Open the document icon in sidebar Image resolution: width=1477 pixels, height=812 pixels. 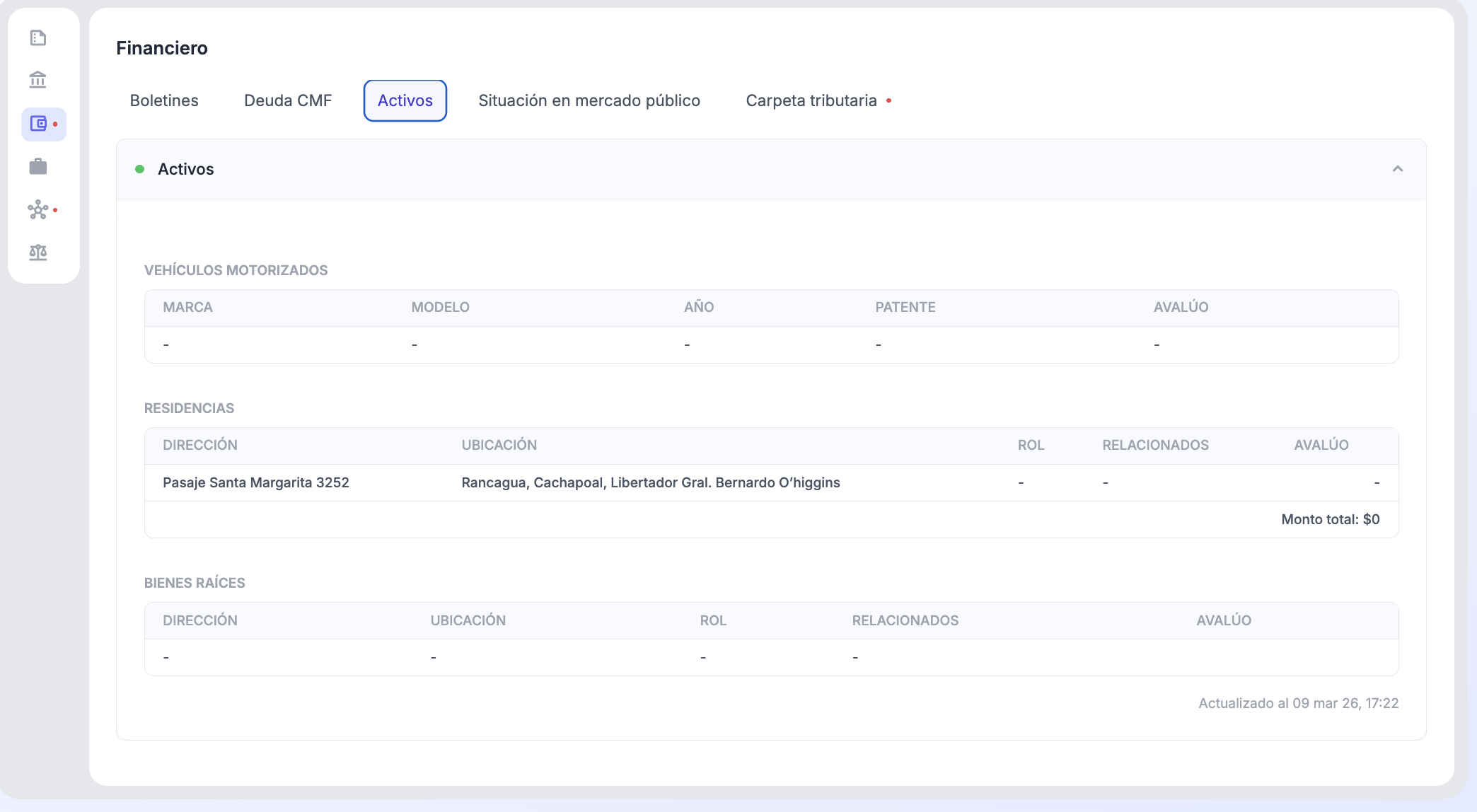point(38,37)
